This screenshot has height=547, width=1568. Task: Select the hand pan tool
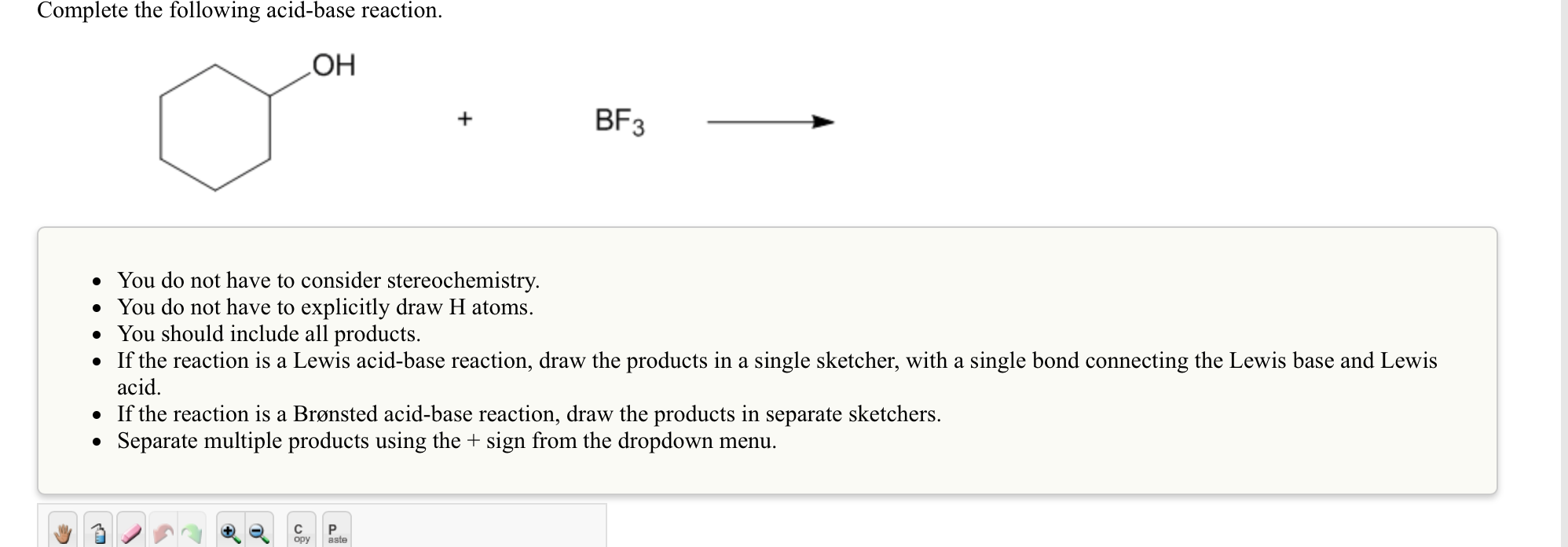(62, 533)
